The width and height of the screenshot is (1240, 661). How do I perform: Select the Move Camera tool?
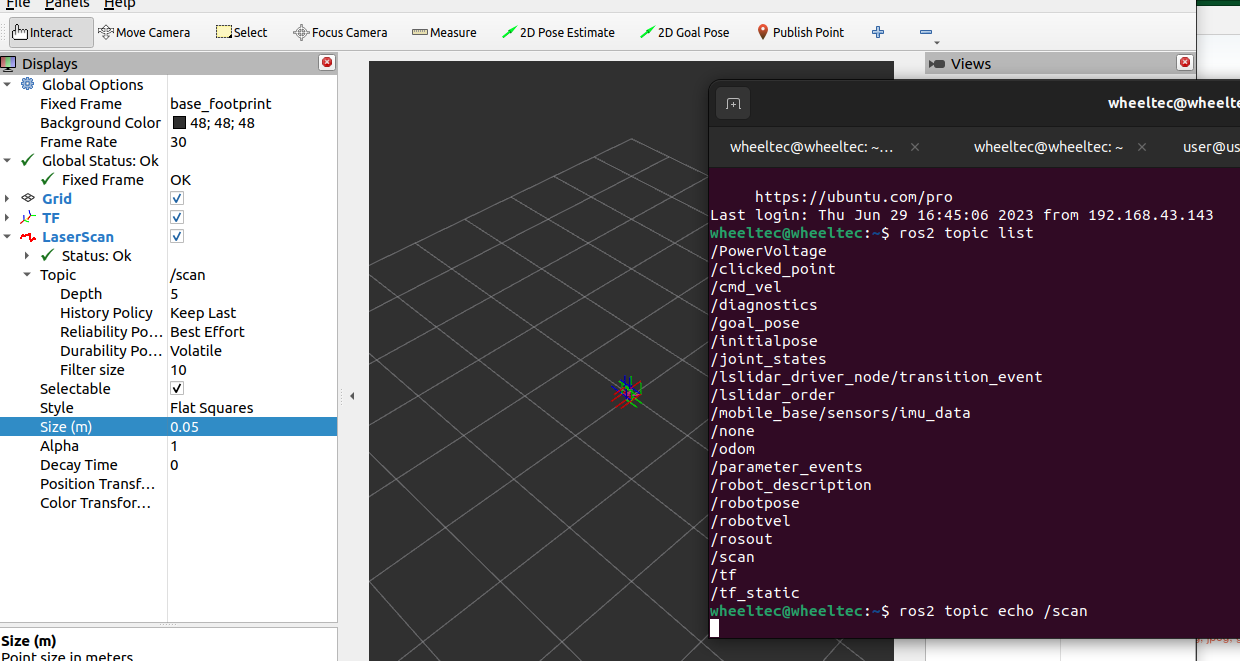(144, 32)
